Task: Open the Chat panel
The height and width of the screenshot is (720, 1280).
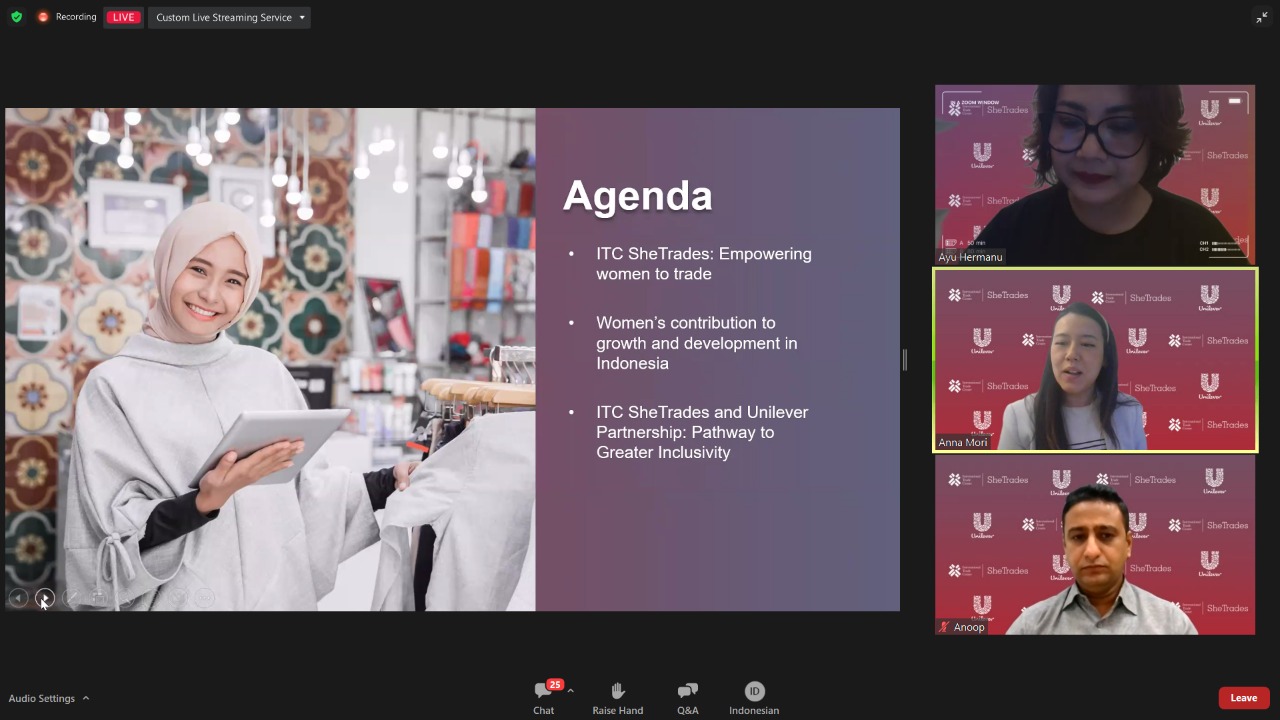Action: click(544, 697)
